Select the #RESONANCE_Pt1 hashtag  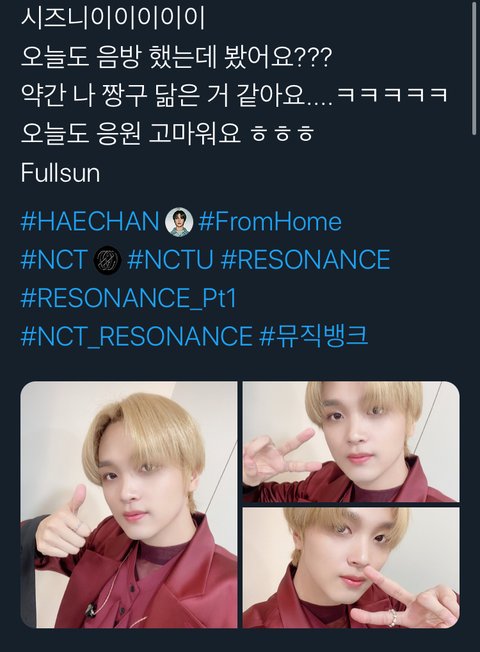pyautogui.click(x=129, y=298)
